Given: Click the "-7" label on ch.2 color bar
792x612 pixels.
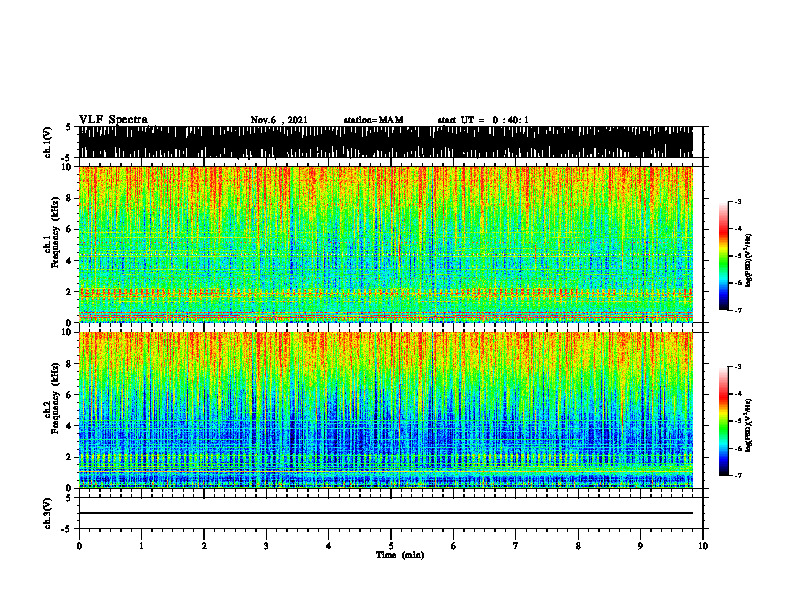Looking at the screenshot, I should tap(738, 475).
